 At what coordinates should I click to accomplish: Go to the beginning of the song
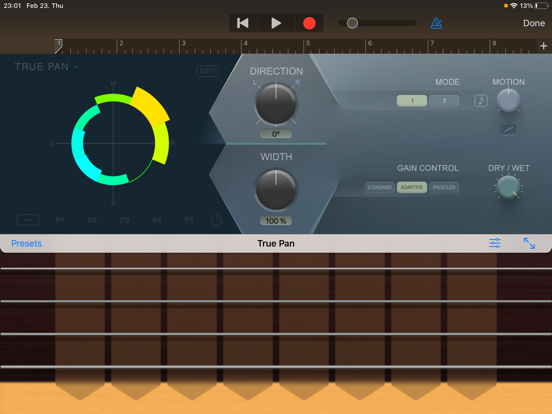coord(243,23)
